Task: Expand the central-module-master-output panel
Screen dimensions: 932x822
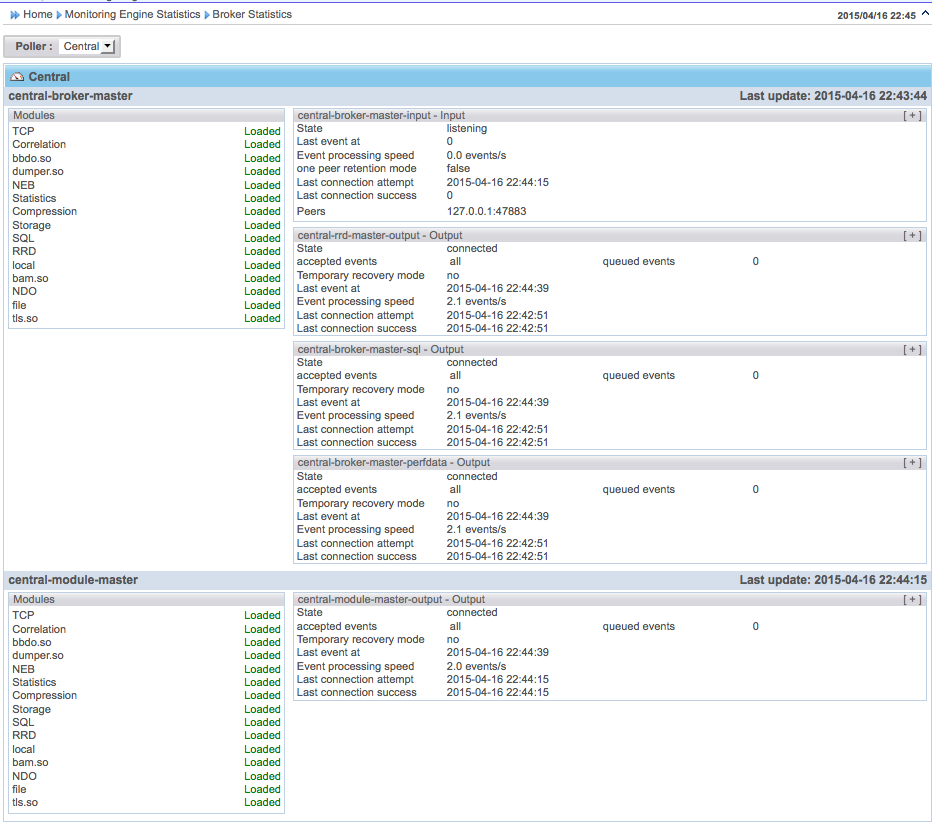Action: [911, 600]
